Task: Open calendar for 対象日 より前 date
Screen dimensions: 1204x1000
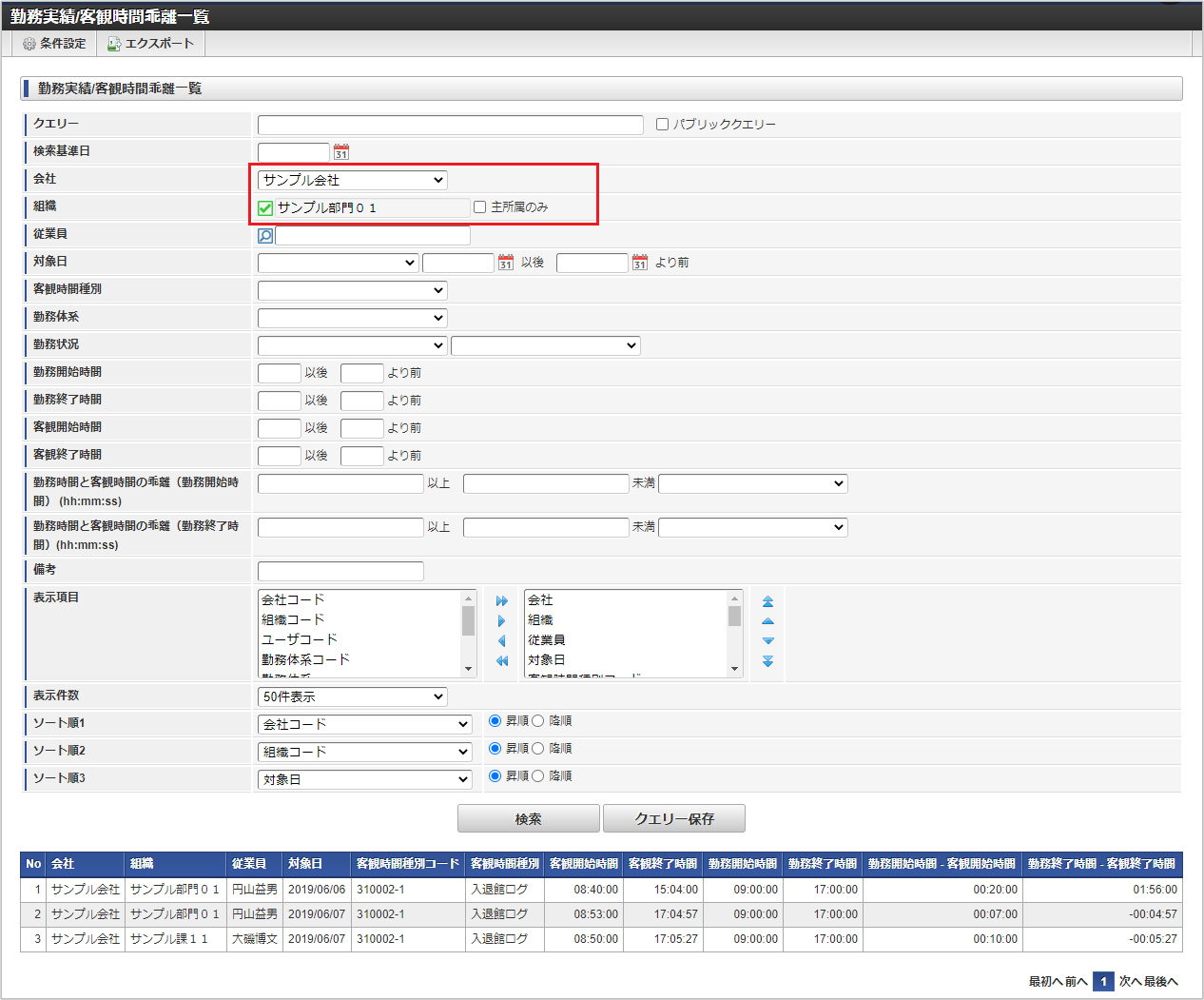Action: pyautogui.click(x=640, y=263)
